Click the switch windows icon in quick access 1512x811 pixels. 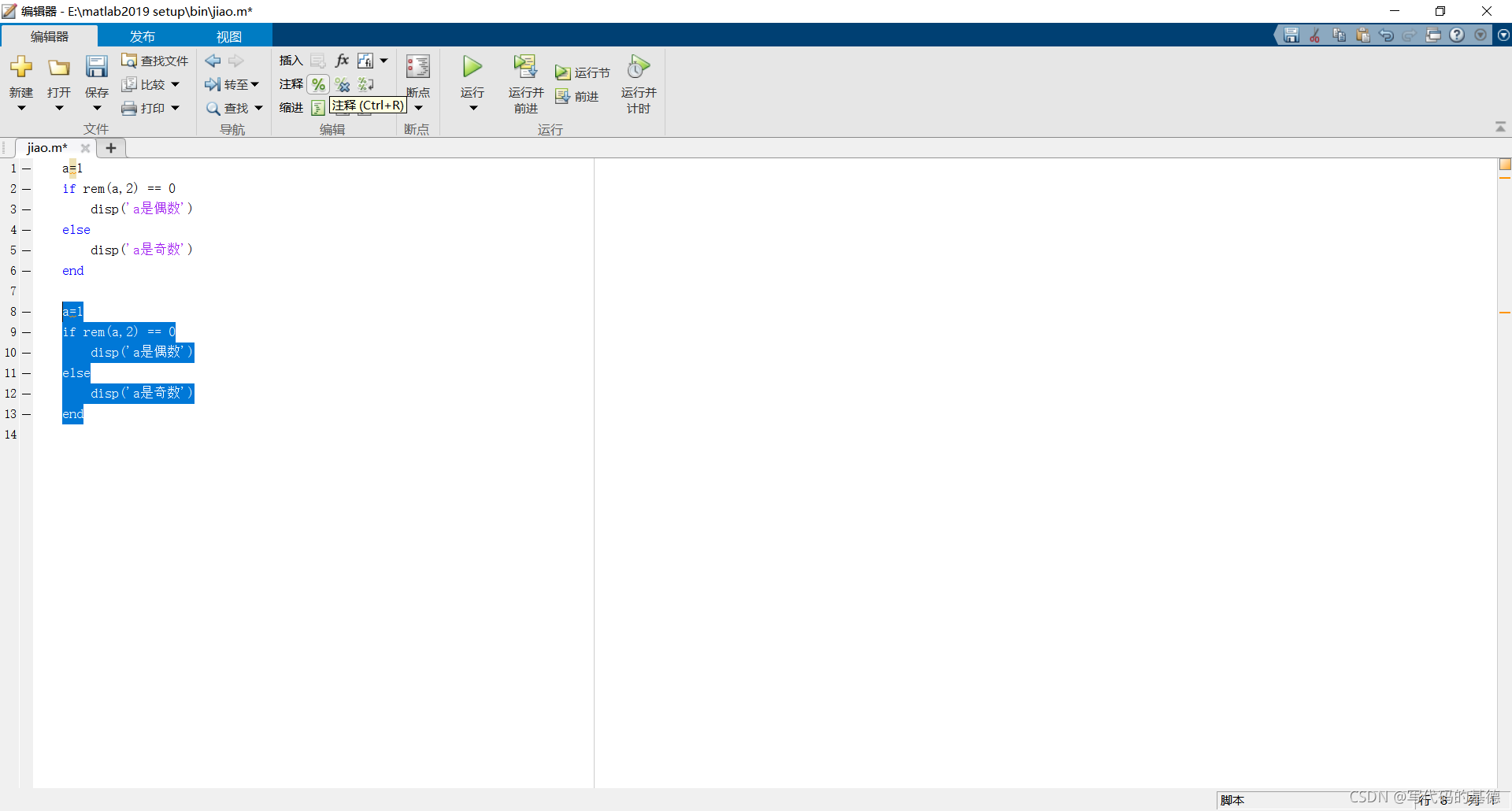tap(1433, 35)
